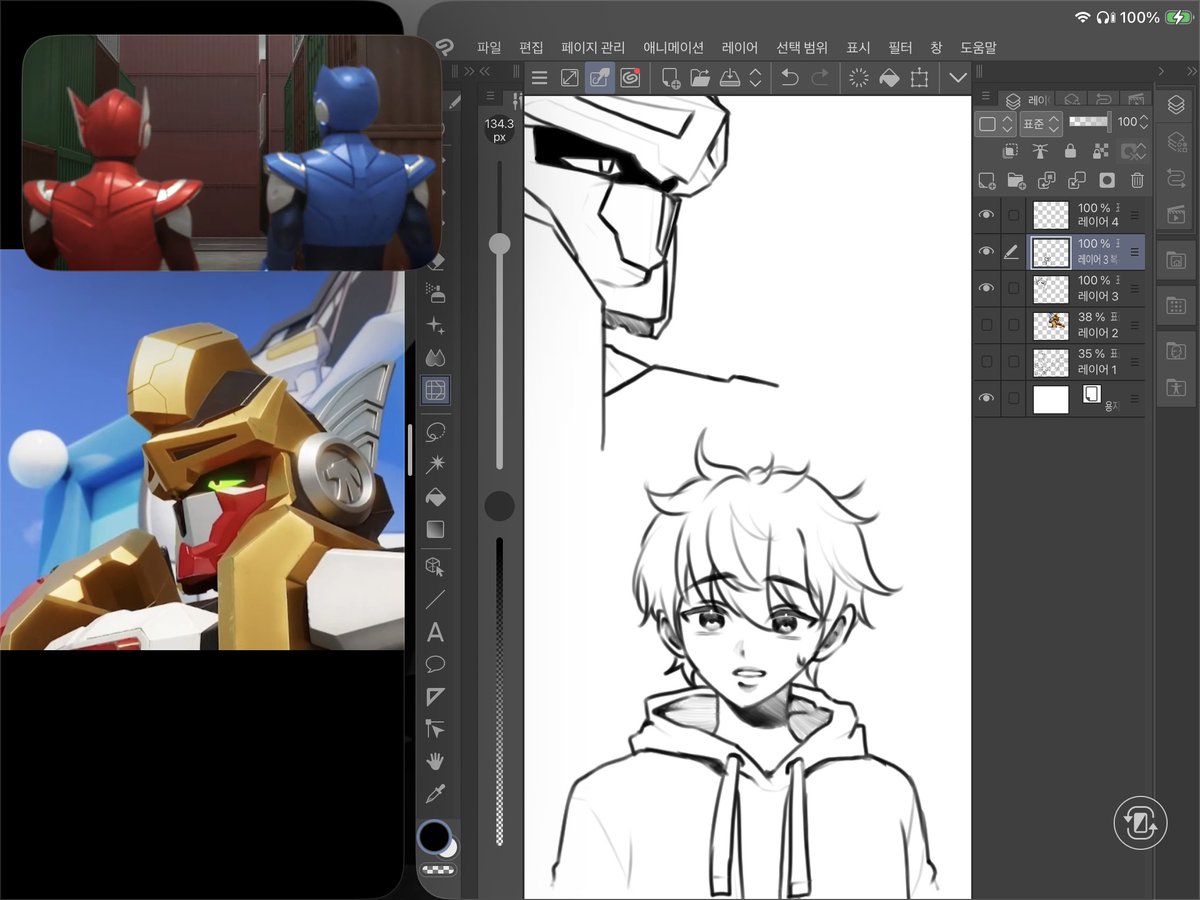Select the Text 'A' tool
The height and width of the screenshot is (900, 1200).
tap(436, 632)
